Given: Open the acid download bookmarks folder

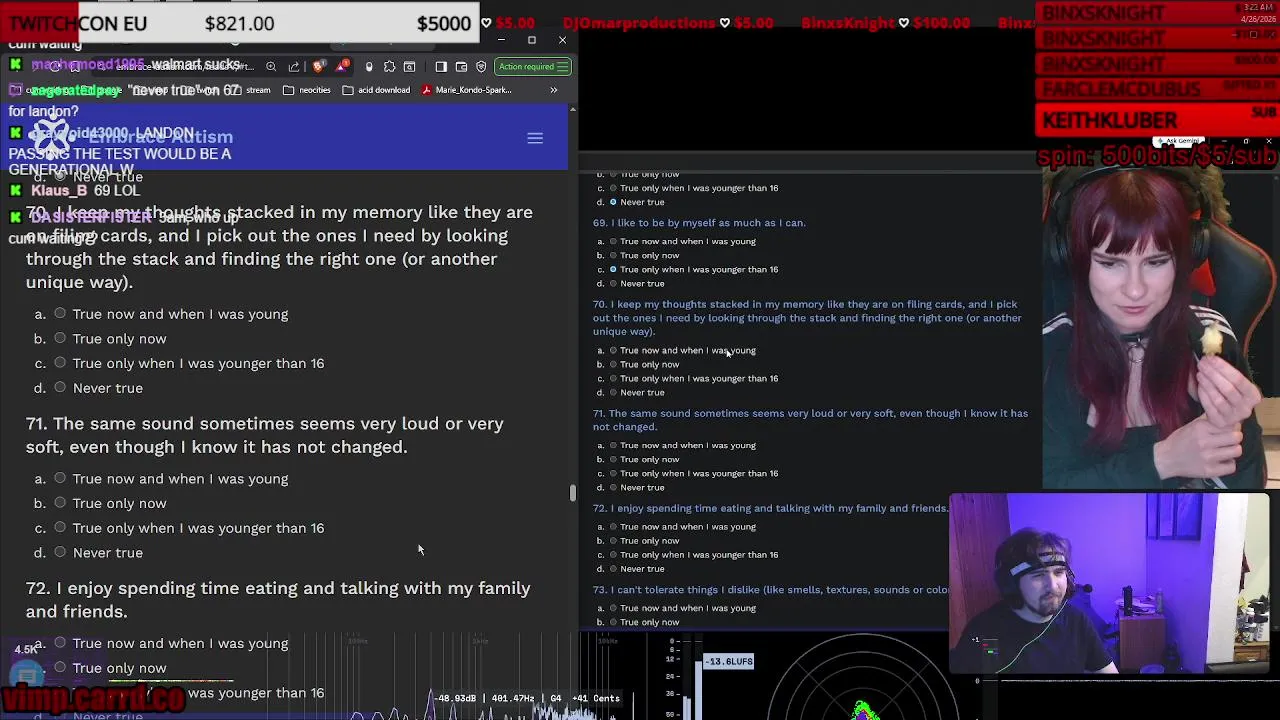Looking at the screenshot, I should point(377,90).
